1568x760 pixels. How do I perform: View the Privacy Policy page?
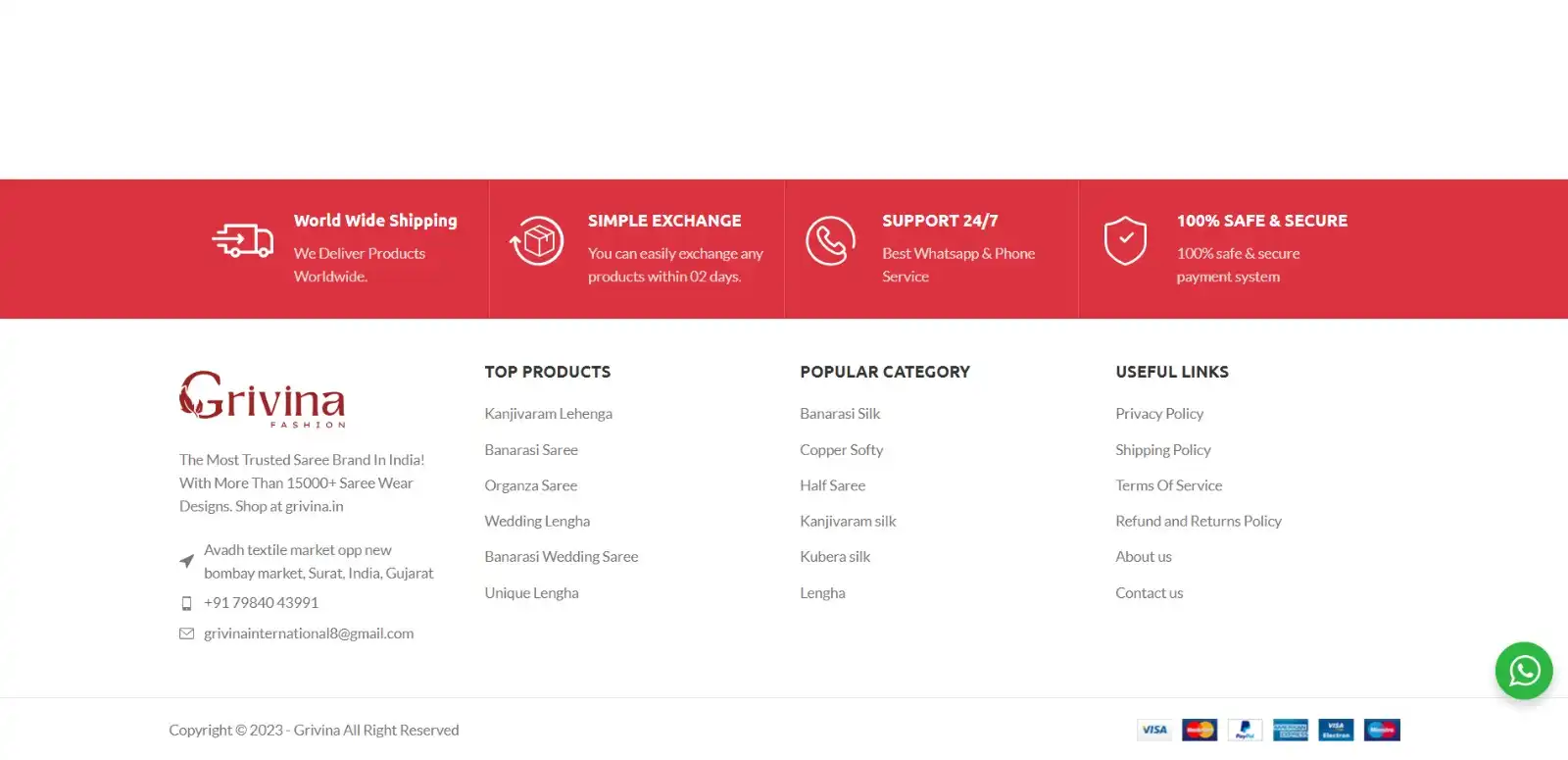pyautogui.click(x=1158, y=414)
